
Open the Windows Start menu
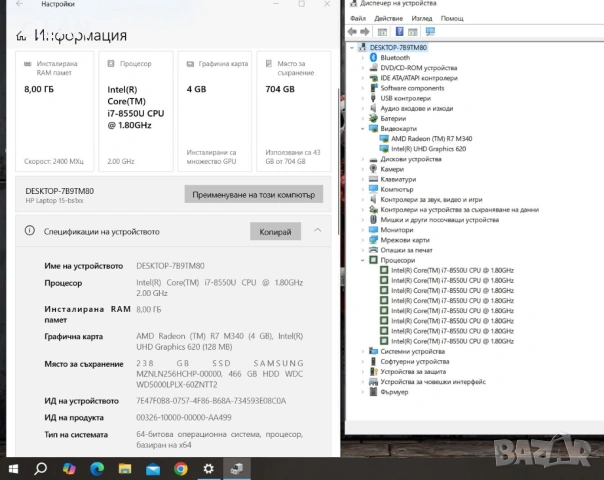pos(13,469)
